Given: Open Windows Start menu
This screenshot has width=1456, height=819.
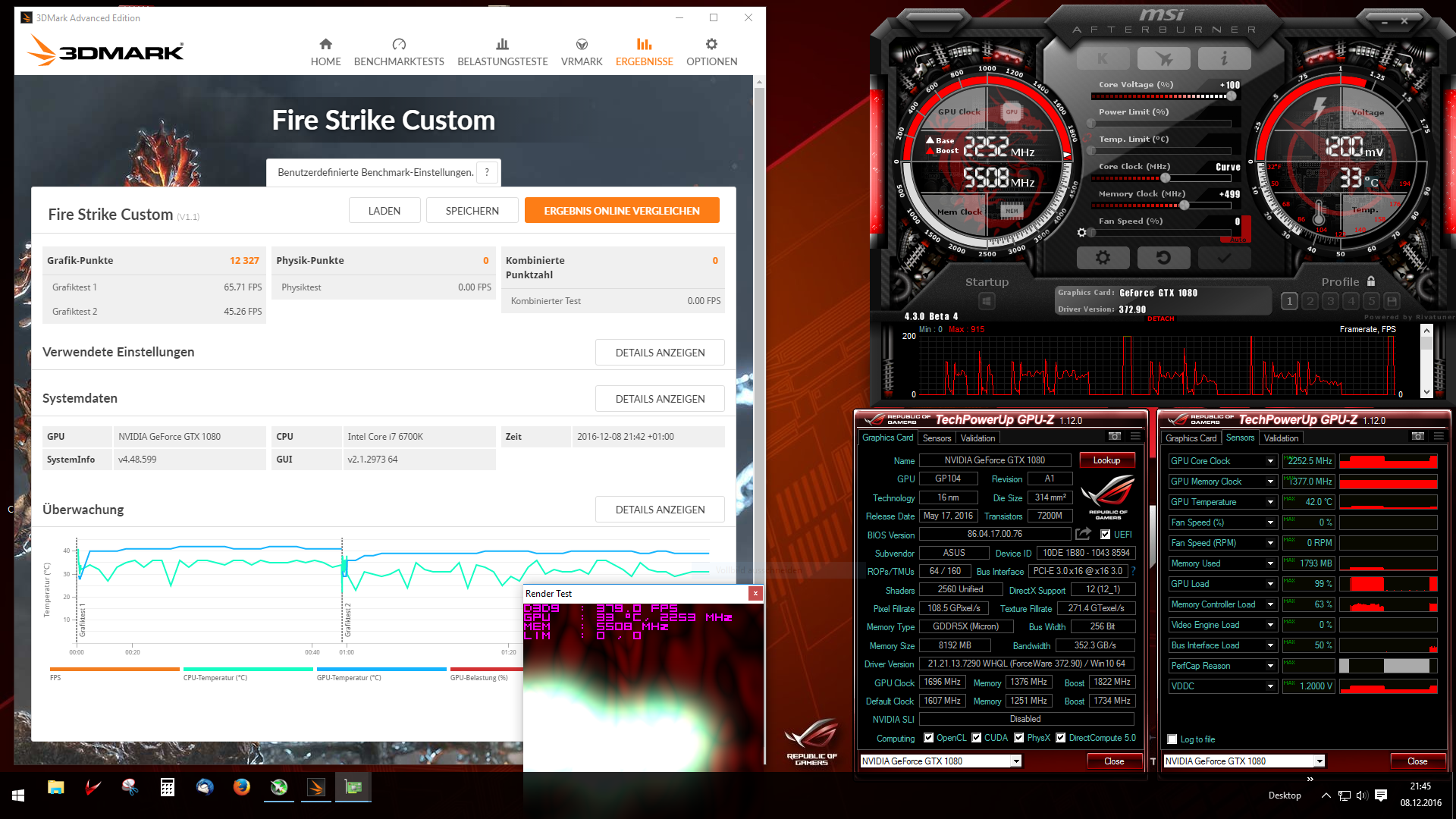Looking at the screenshot, I should click(x=18, y=795).
